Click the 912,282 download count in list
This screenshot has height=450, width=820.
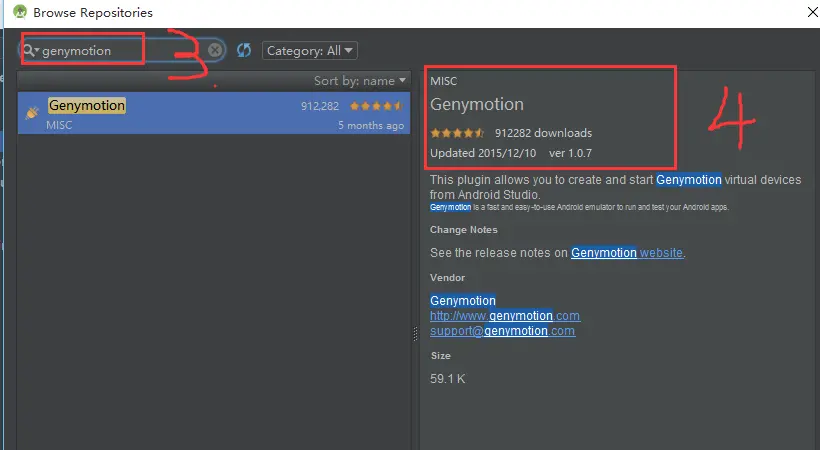(x=320, y=106)
